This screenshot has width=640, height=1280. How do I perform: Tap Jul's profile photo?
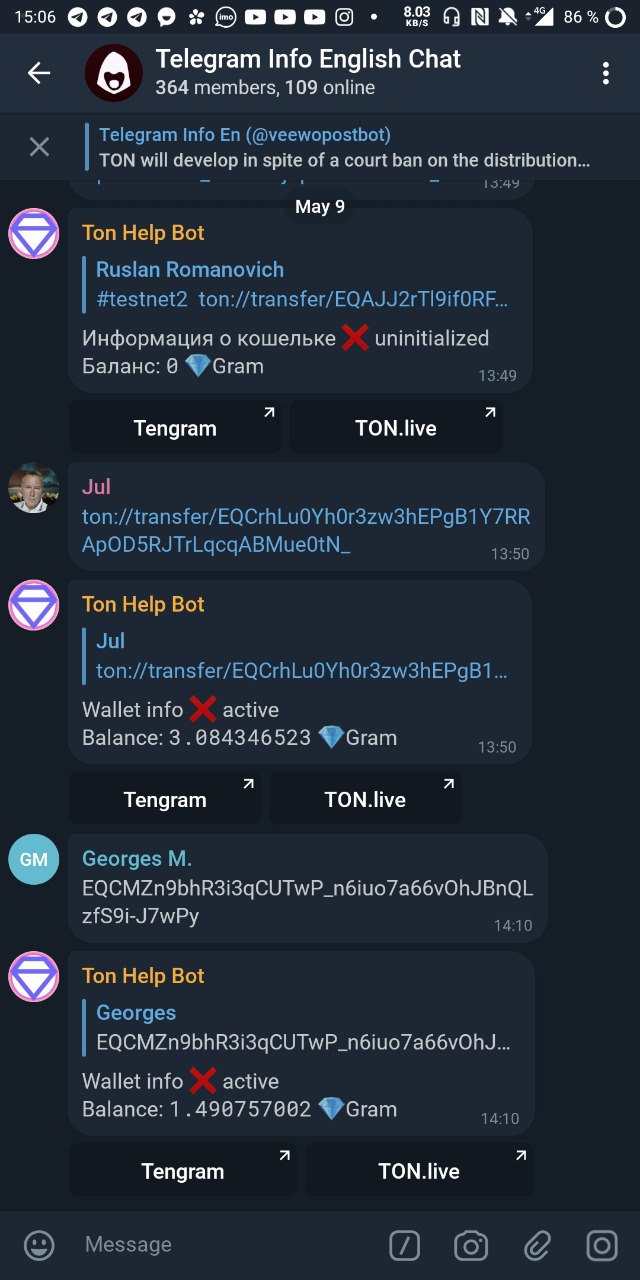pyautogui.click(x=34, y=488)
